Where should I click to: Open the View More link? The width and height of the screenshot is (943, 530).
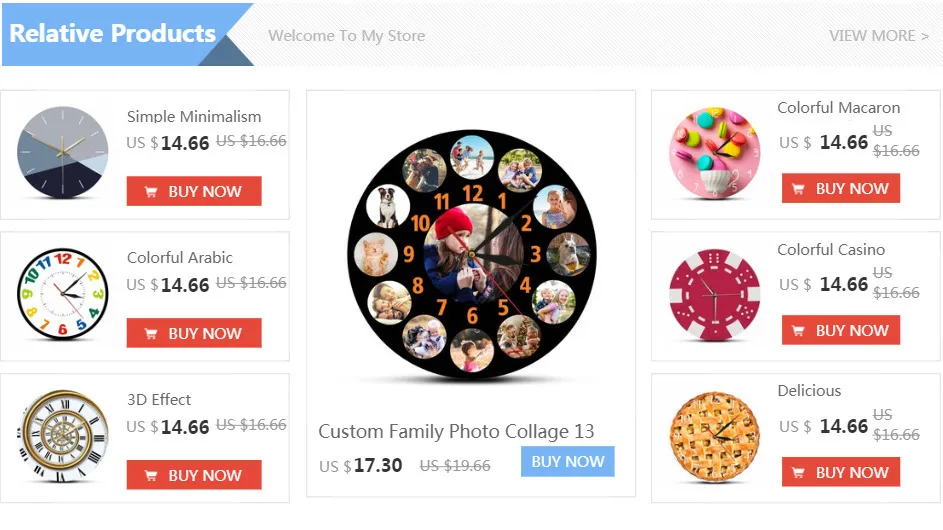tap(878, 36)
